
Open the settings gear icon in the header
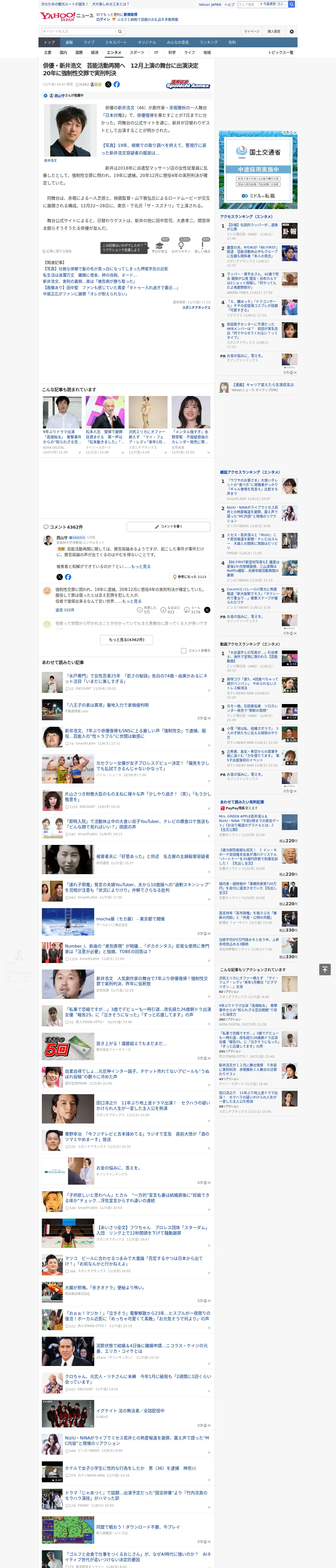point(292,31)
